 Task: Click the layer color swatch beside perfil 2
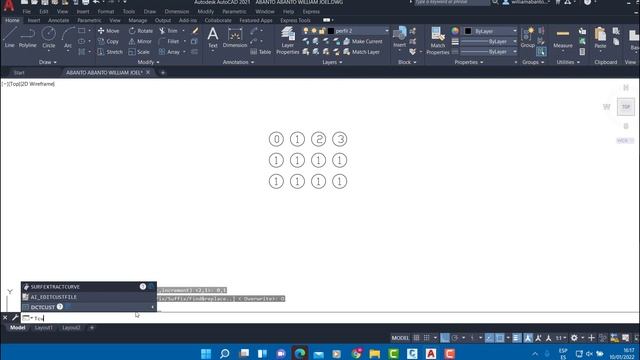(x=331, y=31)
